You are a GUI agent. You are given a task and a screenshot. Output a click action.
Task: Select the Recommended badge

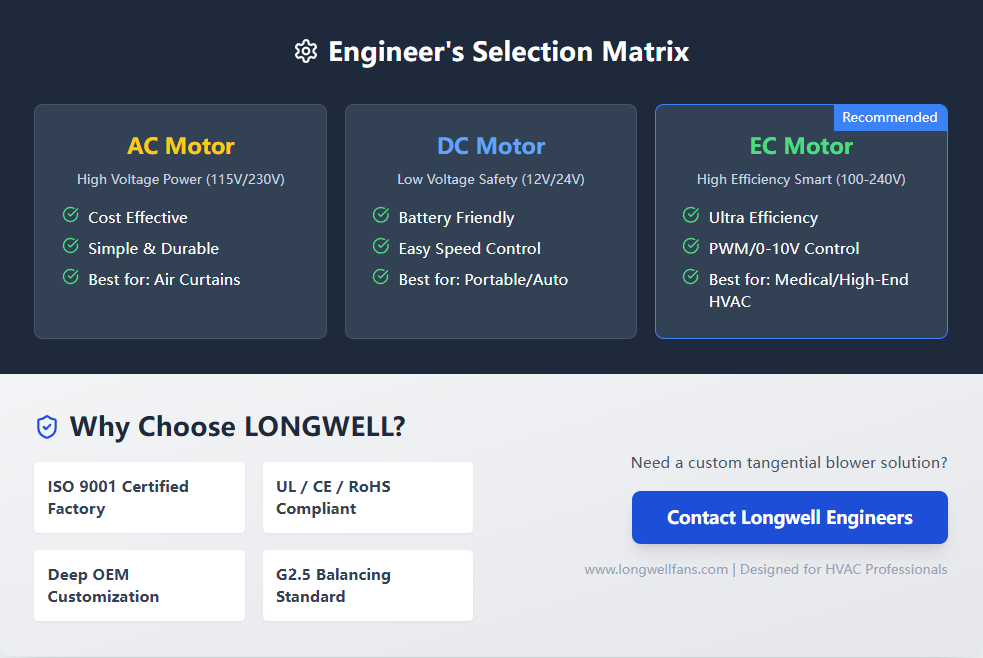click(x=890, y=117)
